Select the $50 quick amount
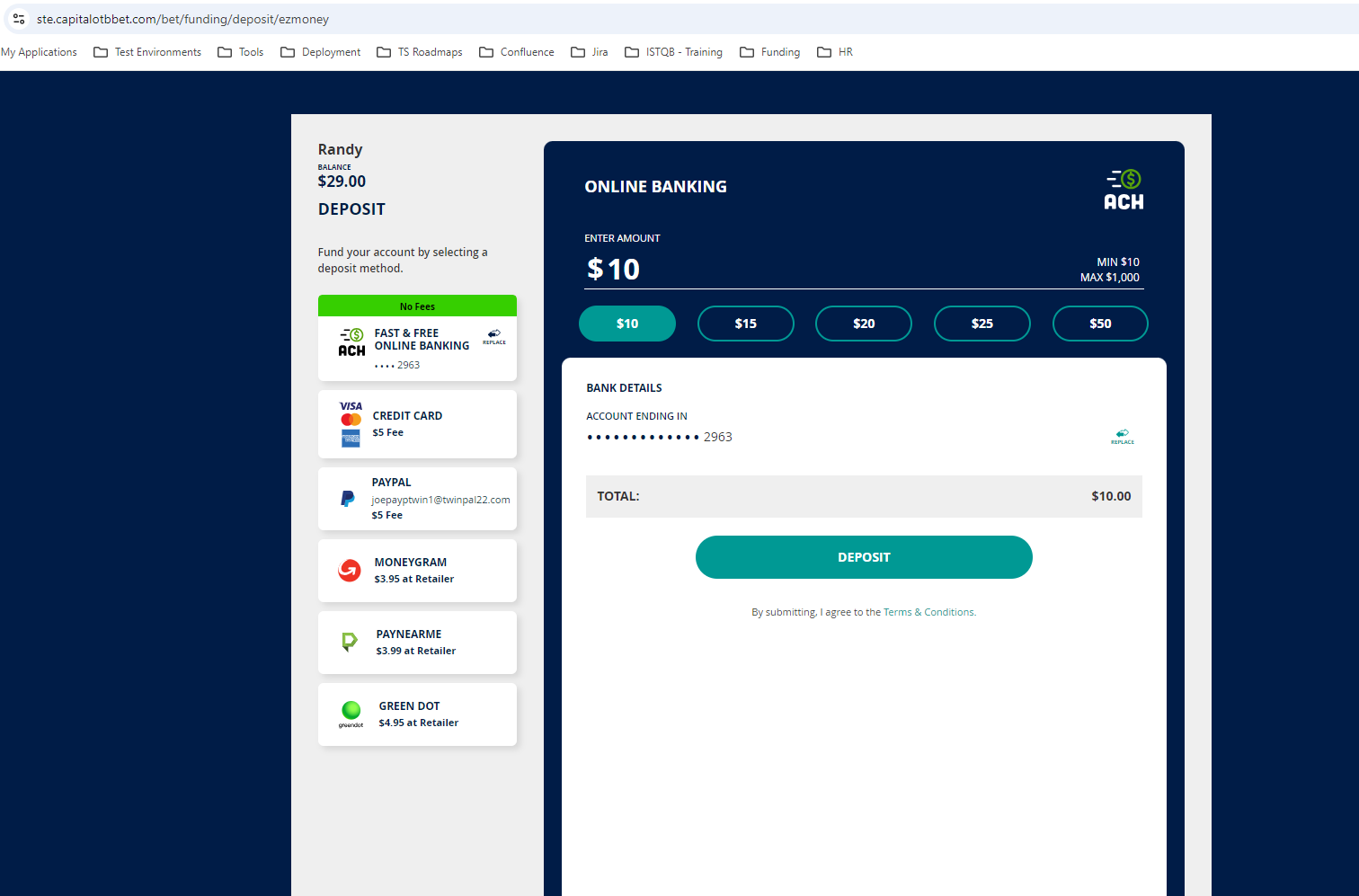The height and width of the screenshot is (896, 1359). [x=1100, y=324]
